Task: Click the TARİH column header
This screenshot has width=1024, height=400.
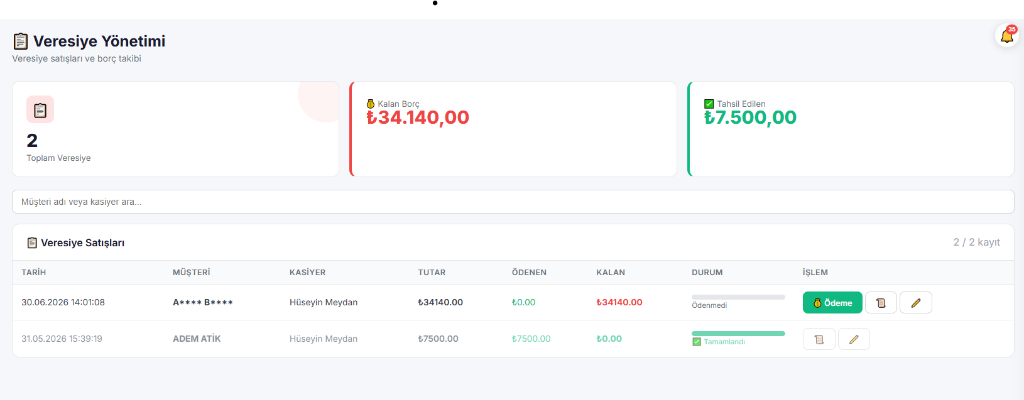Action: (x=34, y=272)
